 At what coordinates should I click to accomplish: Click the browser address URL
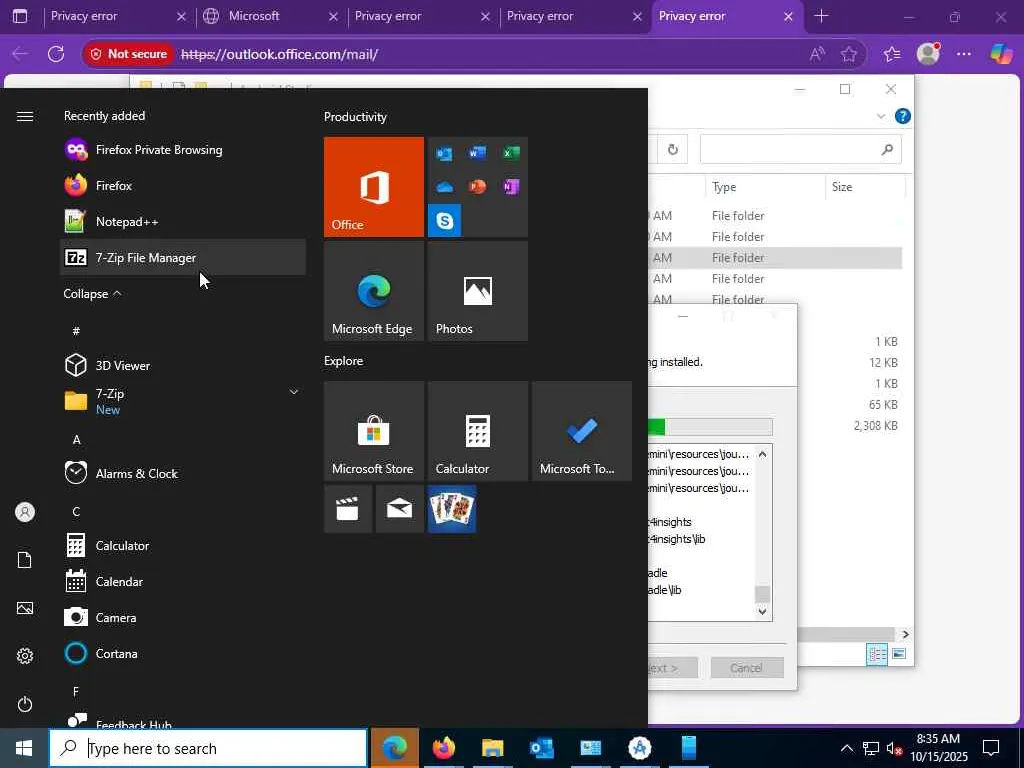pos(280,54)
